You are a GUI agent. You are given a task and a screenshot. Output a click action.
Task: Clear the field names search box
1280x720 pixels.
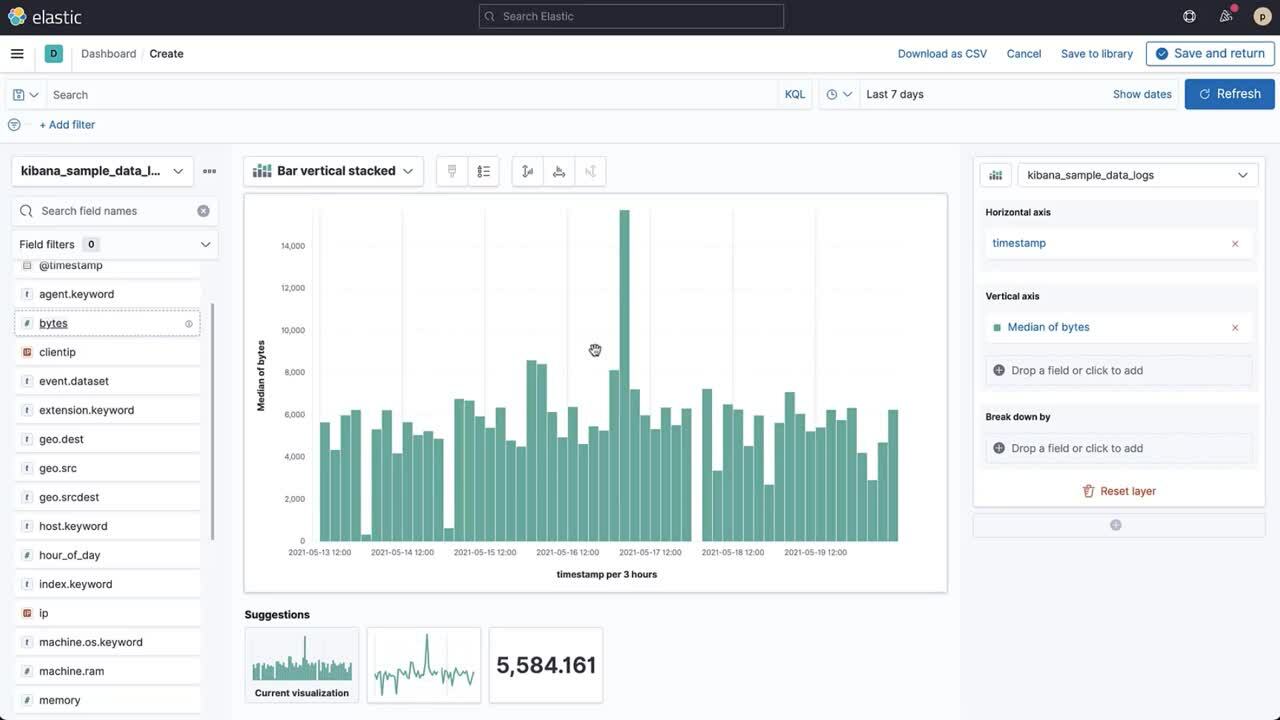203,211
